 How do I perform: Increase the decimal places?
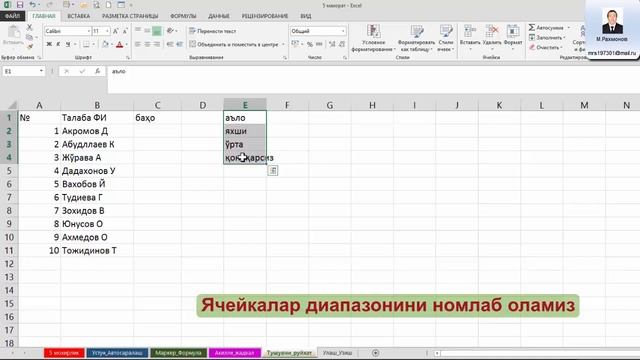click(x=332, y=44)
